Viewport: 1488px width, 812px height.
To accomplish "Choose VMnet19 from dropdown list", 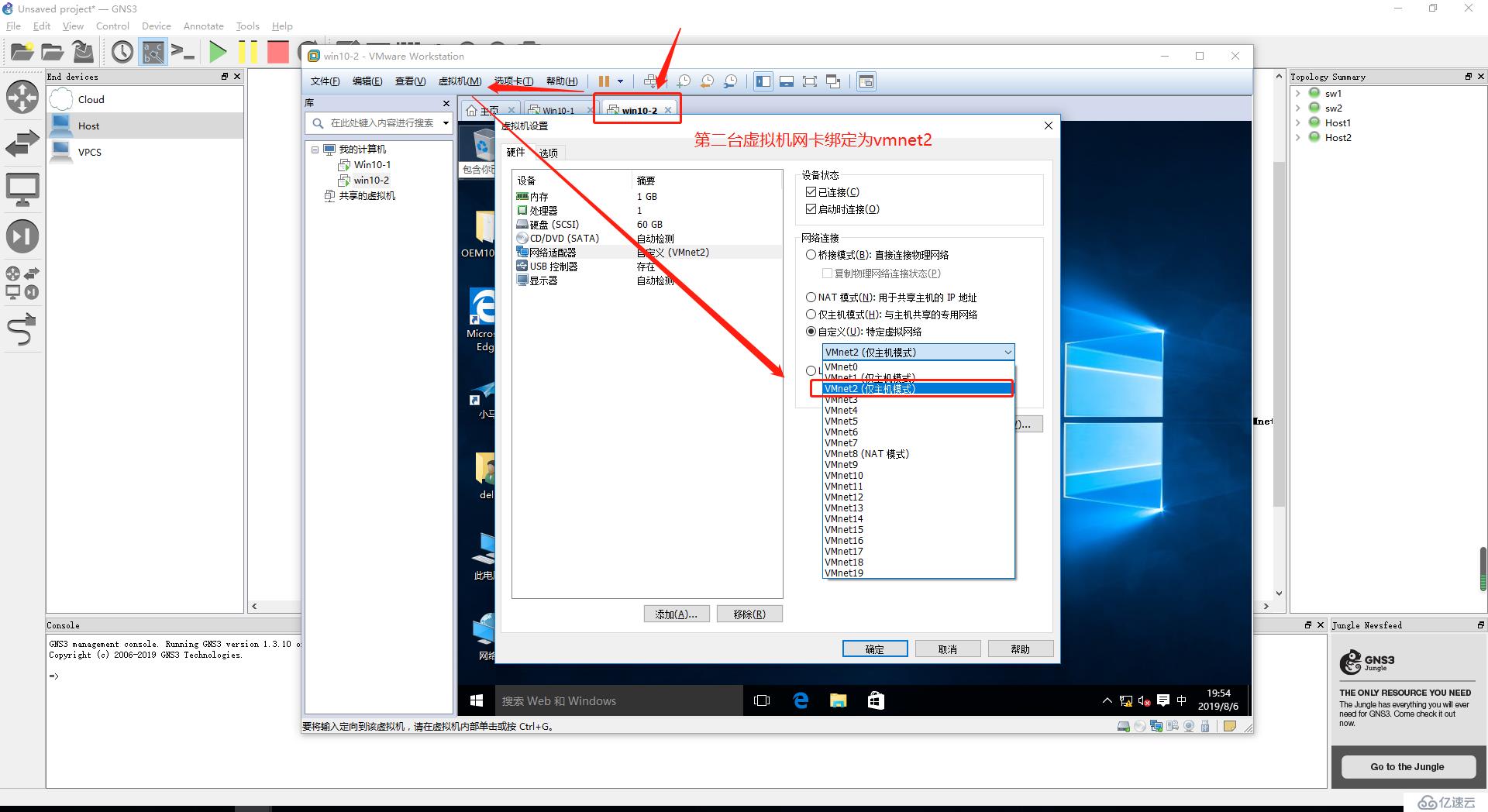I will [918, 573].
